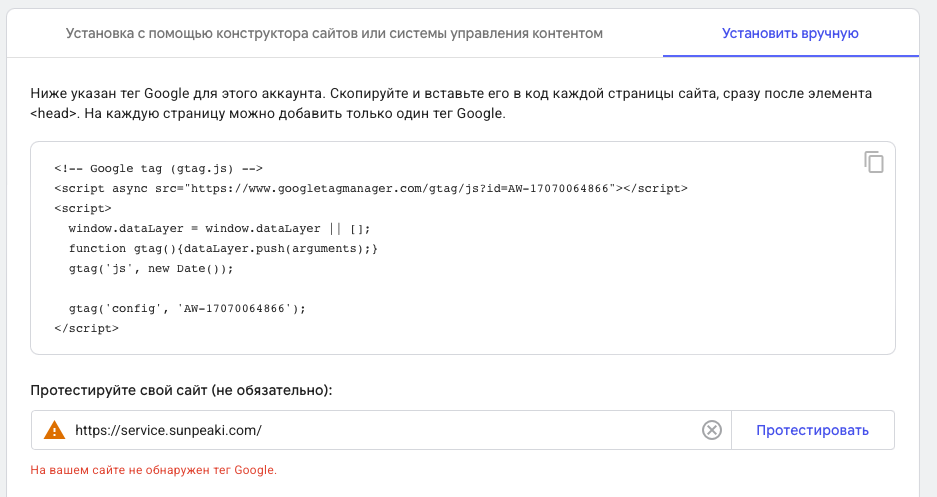Switch to the Установить вручную tab

790,33
